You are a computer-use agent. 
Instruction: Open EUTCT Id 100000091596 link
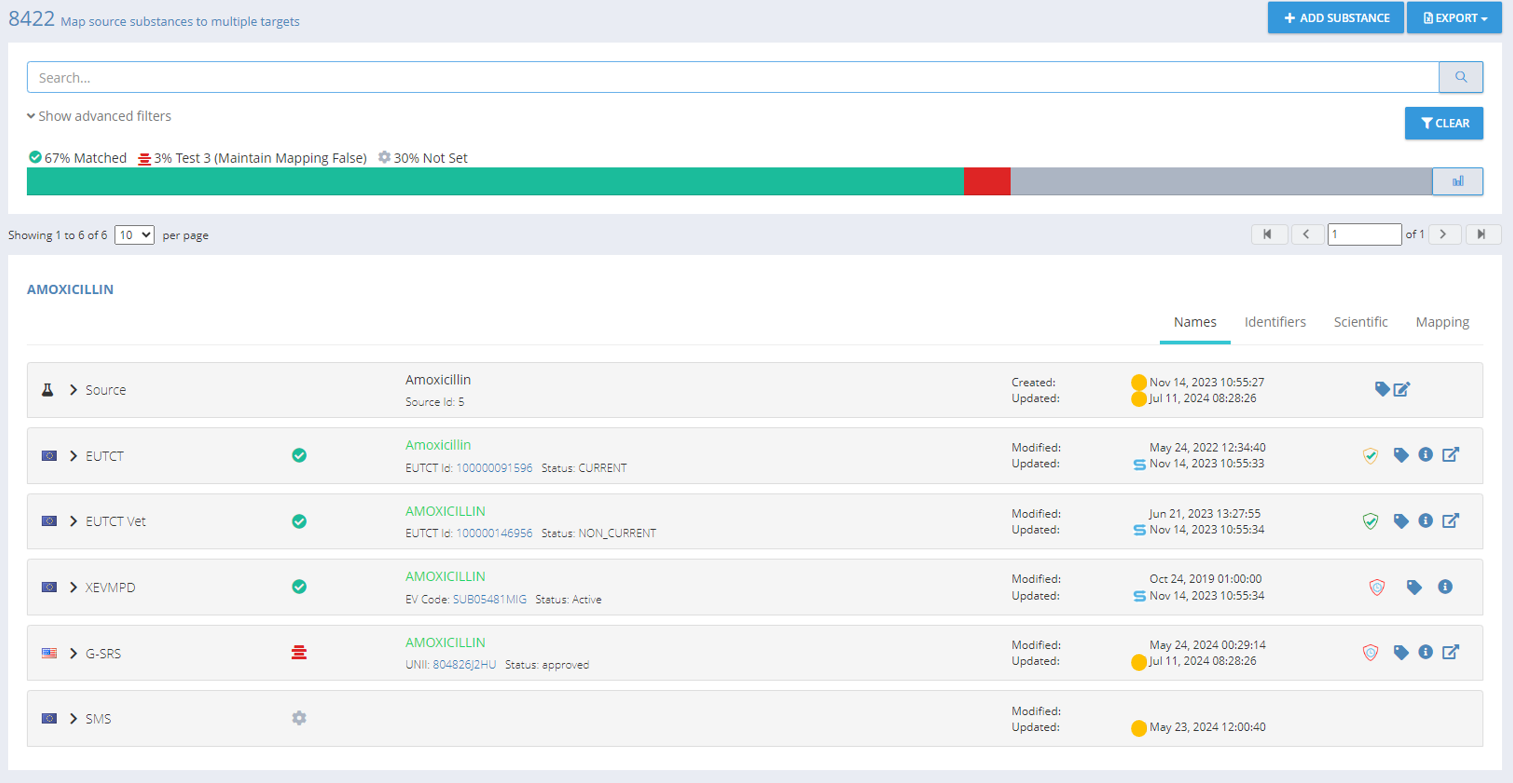(x=494, y=468)
